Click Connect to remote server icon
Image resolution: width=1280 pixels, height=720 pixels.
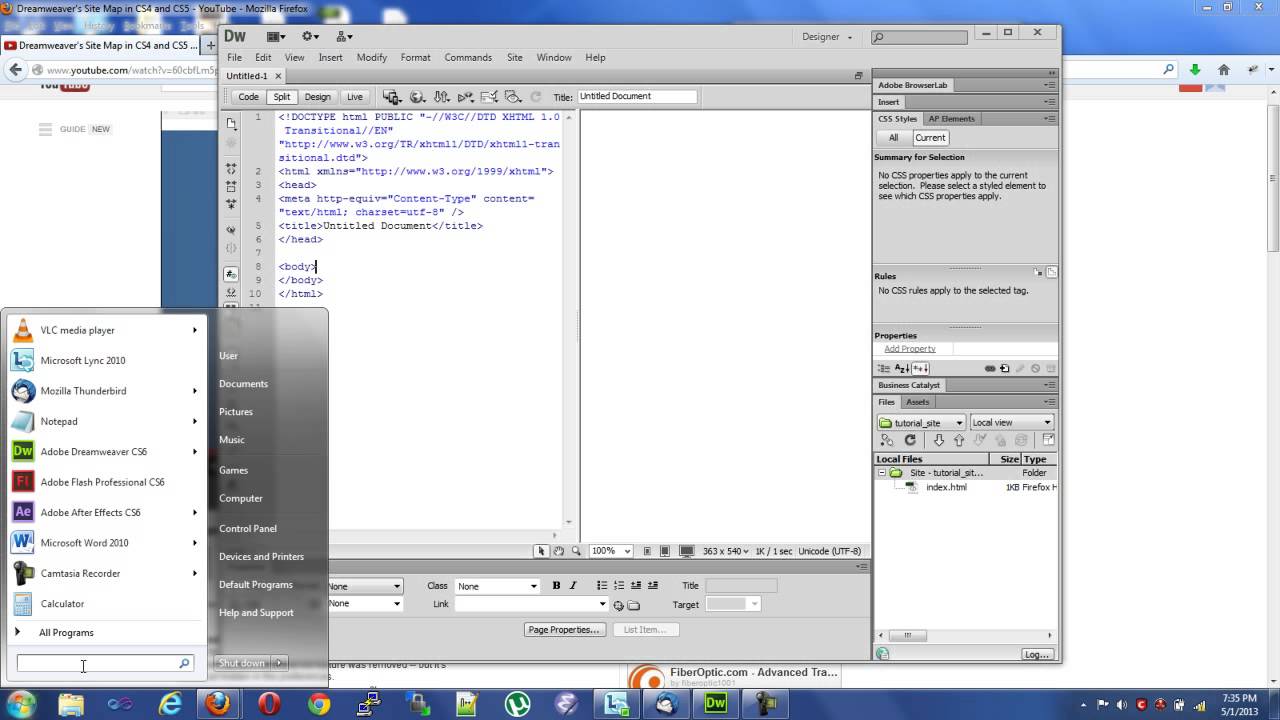[x=887, y=440]
